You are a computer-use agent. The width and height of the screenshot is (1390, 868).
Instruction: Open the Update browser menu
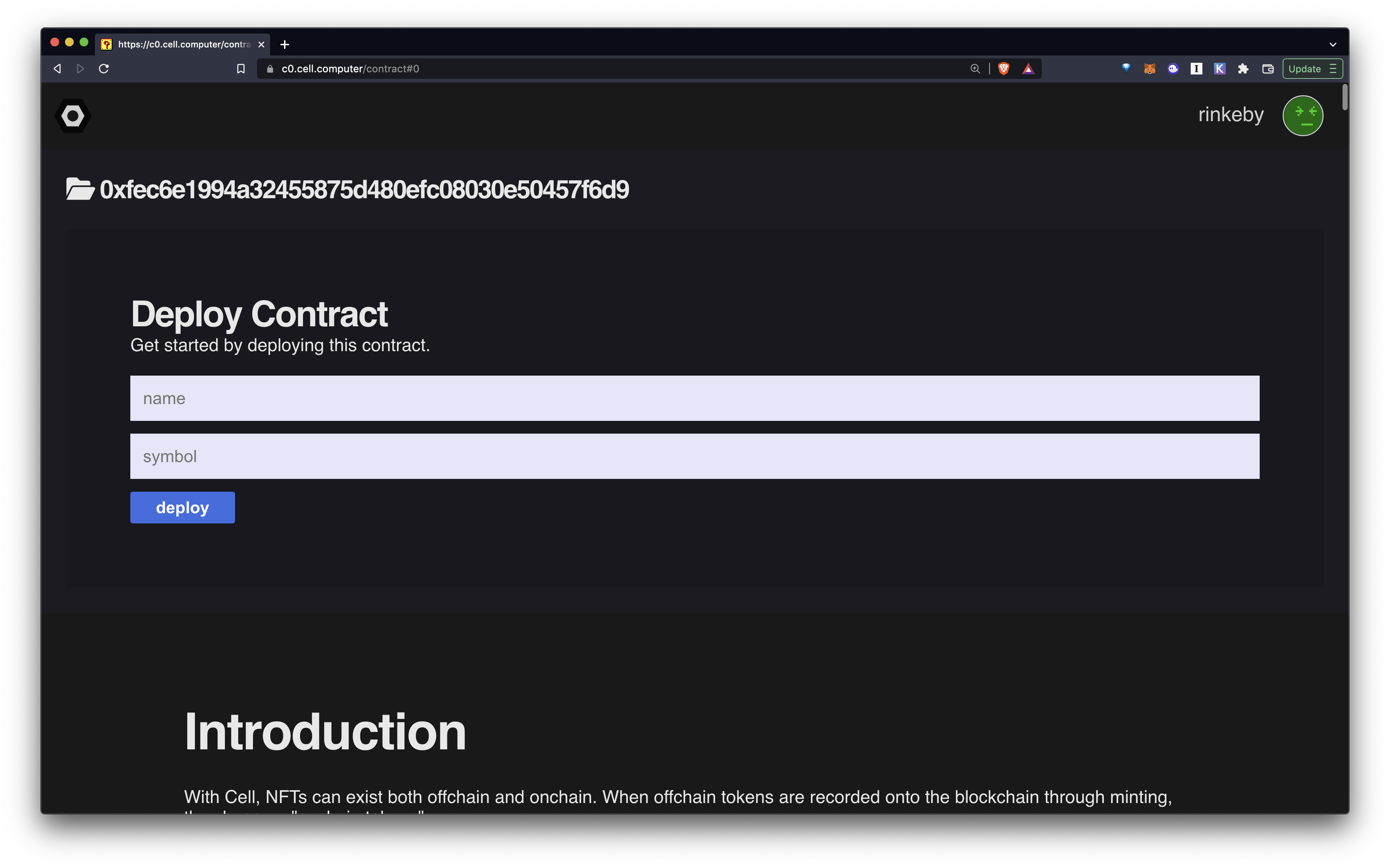pyautogui.click(x=1312, y=69)
